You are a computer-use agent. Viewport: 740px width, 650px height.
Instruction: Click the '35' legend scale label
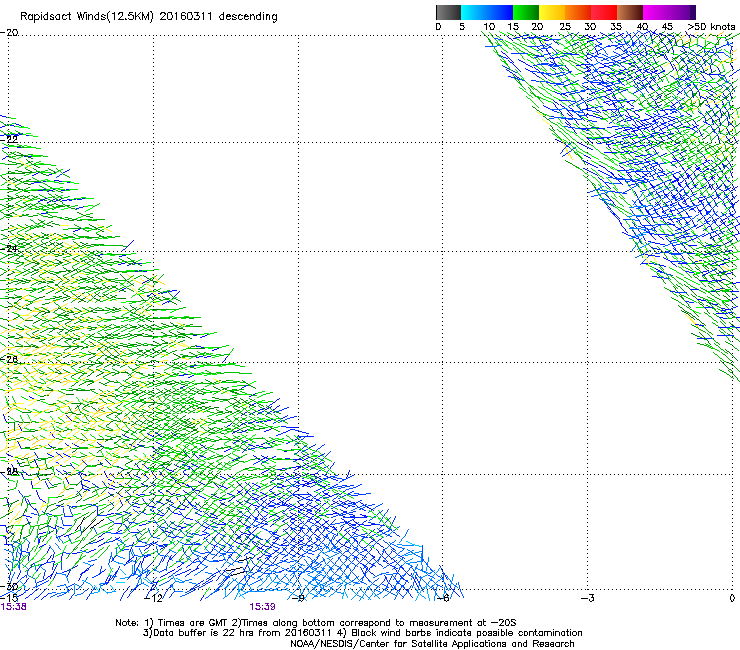coord(616,27)
